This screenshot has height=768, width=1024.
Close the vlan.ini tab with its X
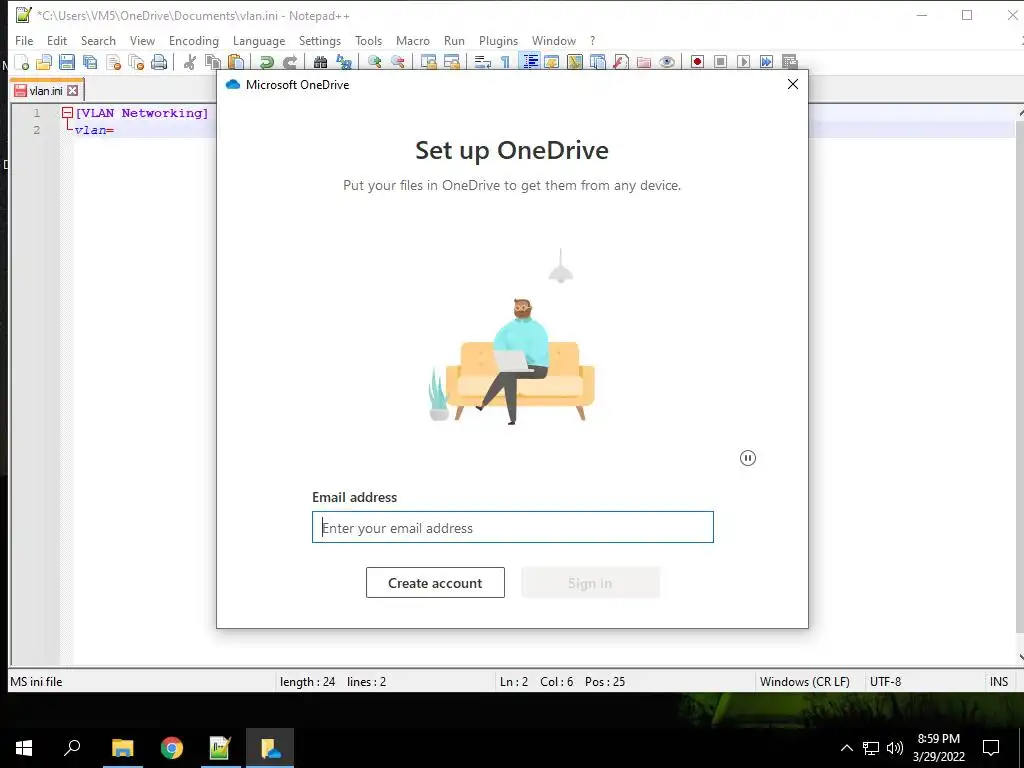pyautogui.click(x=73, y=90)
